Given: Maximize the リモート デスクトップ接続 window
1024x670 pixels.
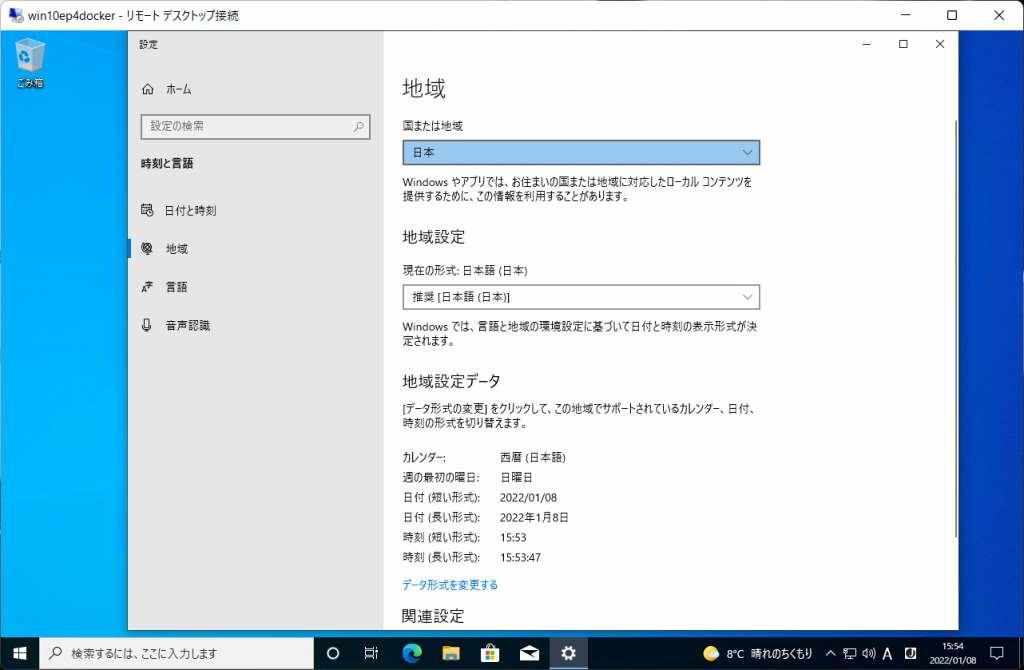Looking at the screenshot, I should (952, 15).
